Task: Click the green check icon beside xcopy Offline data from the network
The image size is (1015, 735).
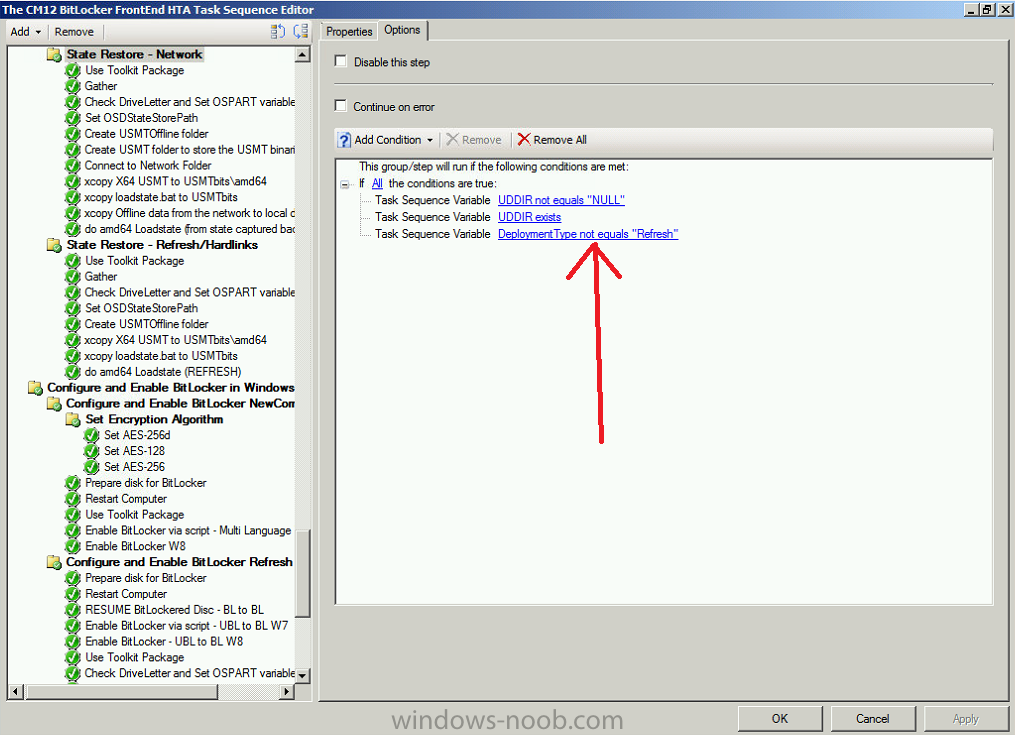Action: point(73,213)
